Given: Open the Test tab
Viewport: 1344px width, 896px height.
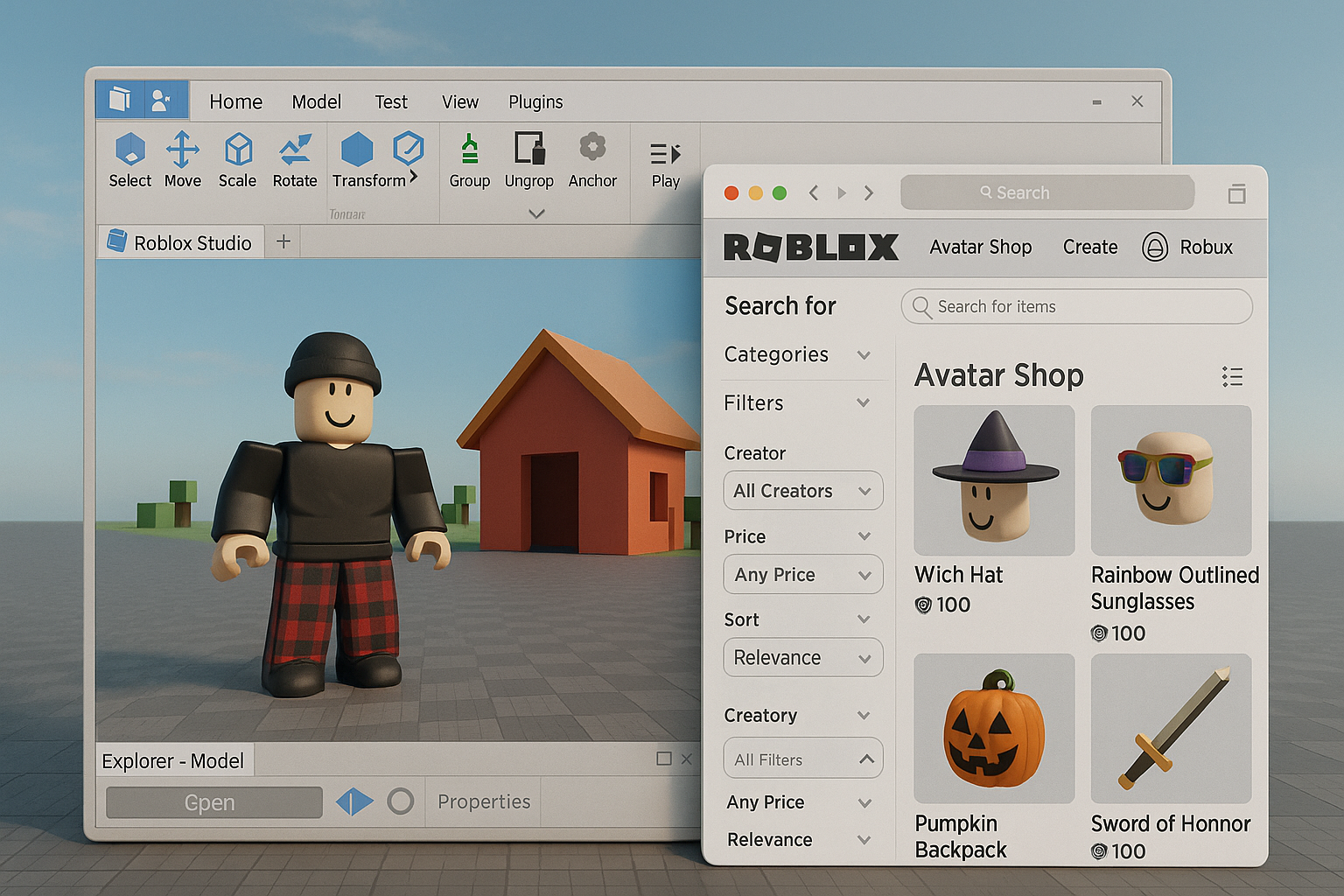Looking at the screenshot, I should (x=391, y=101).
